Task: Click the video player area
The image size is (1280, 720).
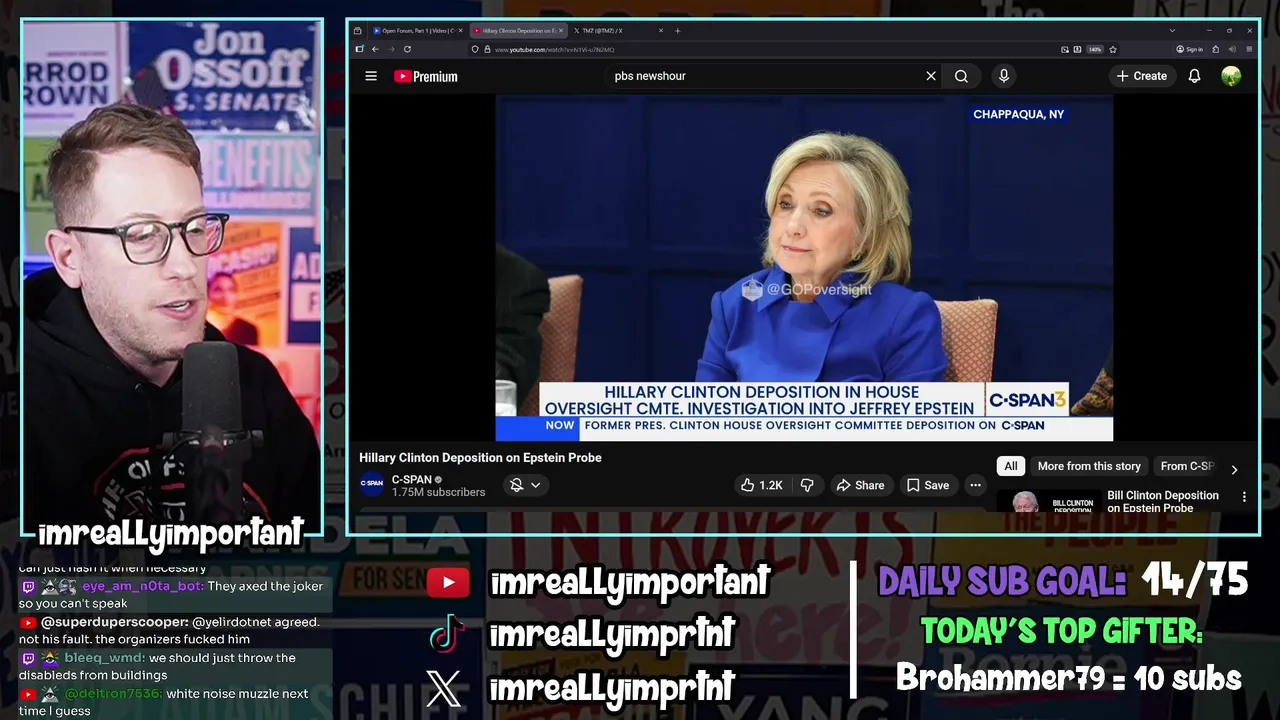Action: pyautogui.click(x=804, y=268)
